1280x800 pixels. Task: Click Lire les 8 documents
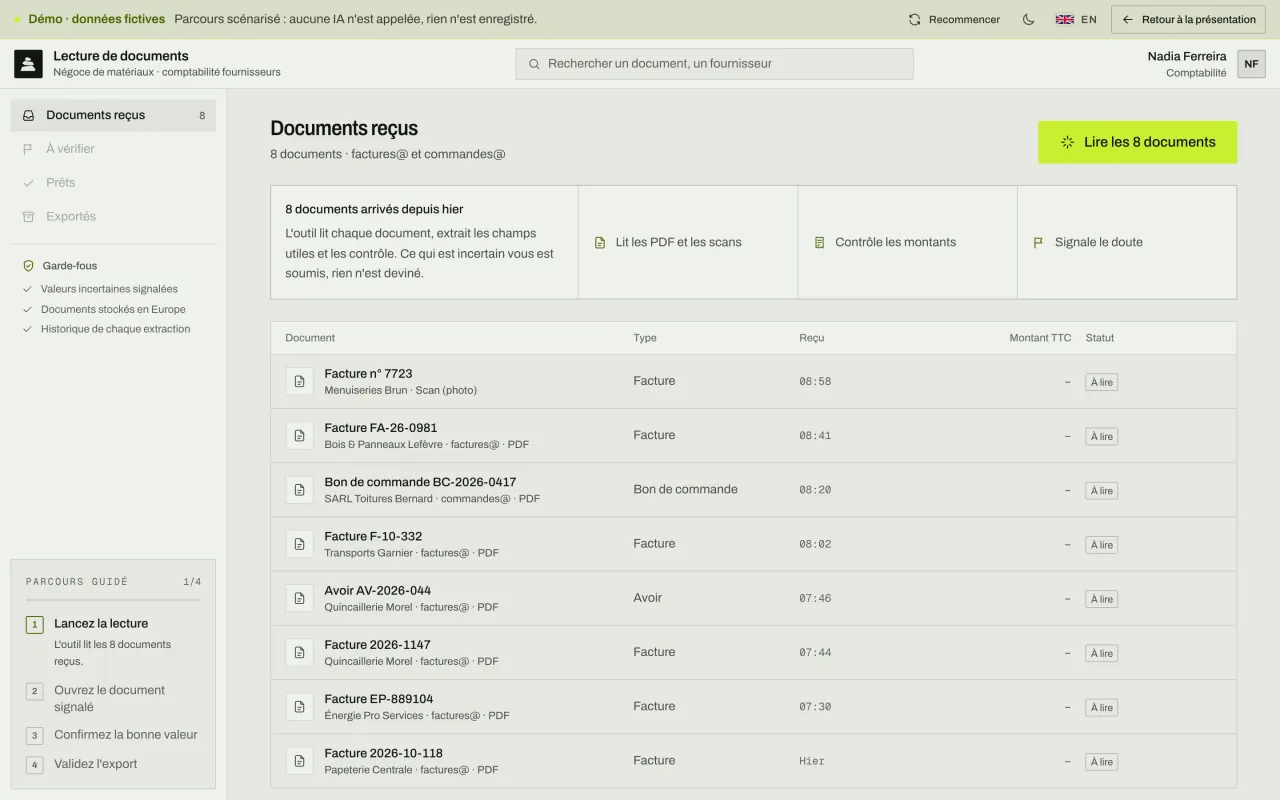[x=1137, y=142]
